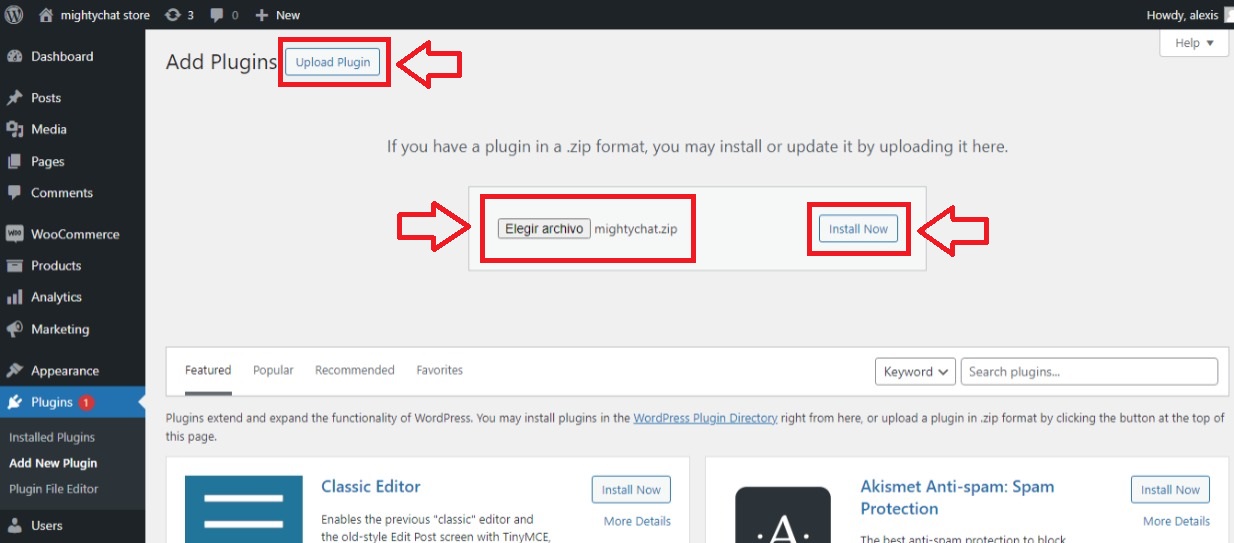Click the Plugins update count badge
Image resolution: width=1234 pixels, height=543 pixels.
click(x=86, y=402)
